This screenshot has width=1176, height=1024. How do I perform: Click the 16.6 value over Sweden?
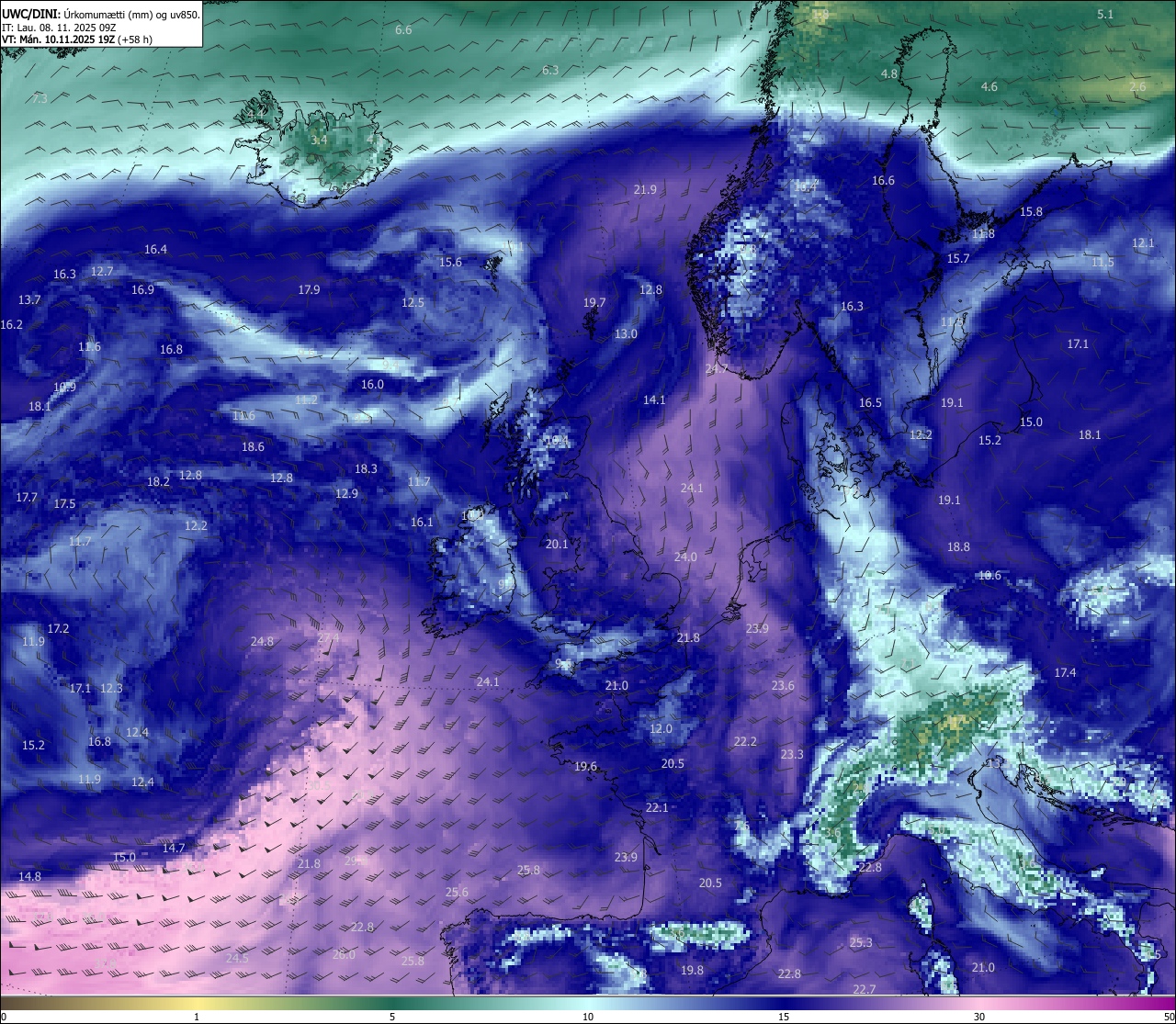point(883,181)
